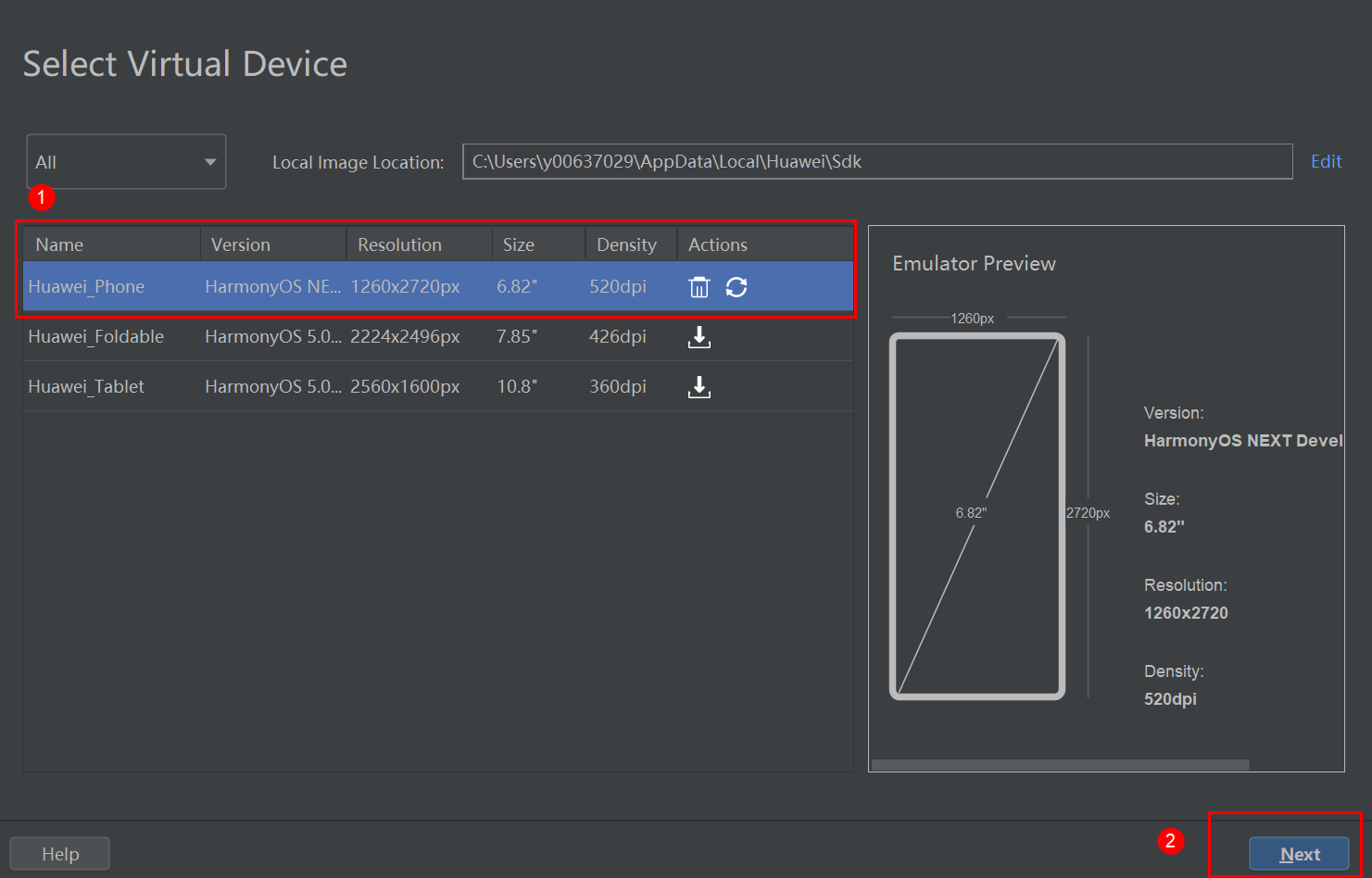Click the 7.85" size cell

pyautogui.click(x=517, y=336)
